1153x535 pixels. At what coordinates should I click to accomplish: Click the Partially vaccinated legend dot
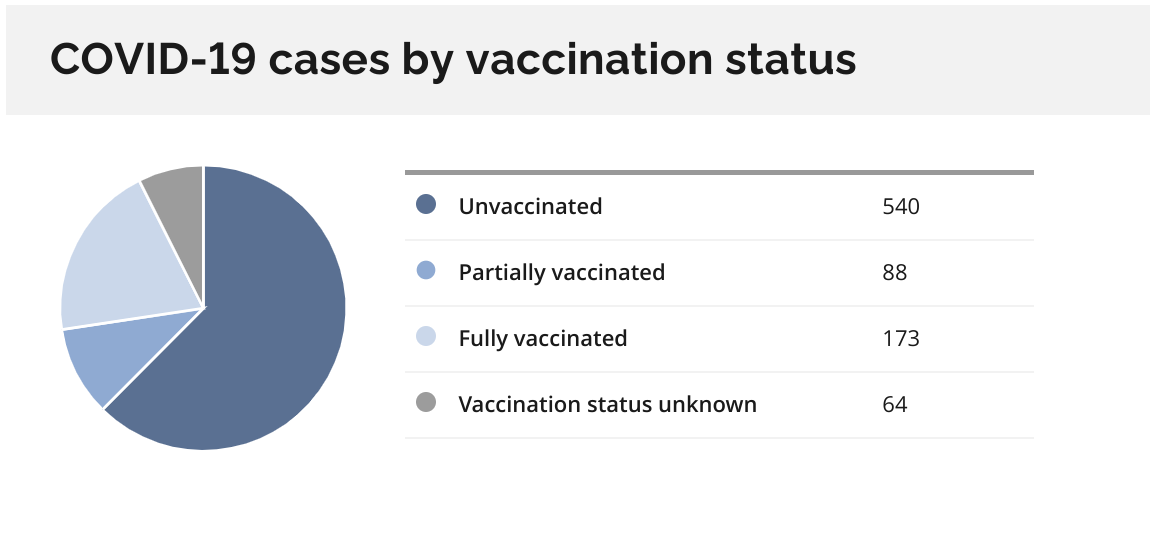click(x=426, y=271)
